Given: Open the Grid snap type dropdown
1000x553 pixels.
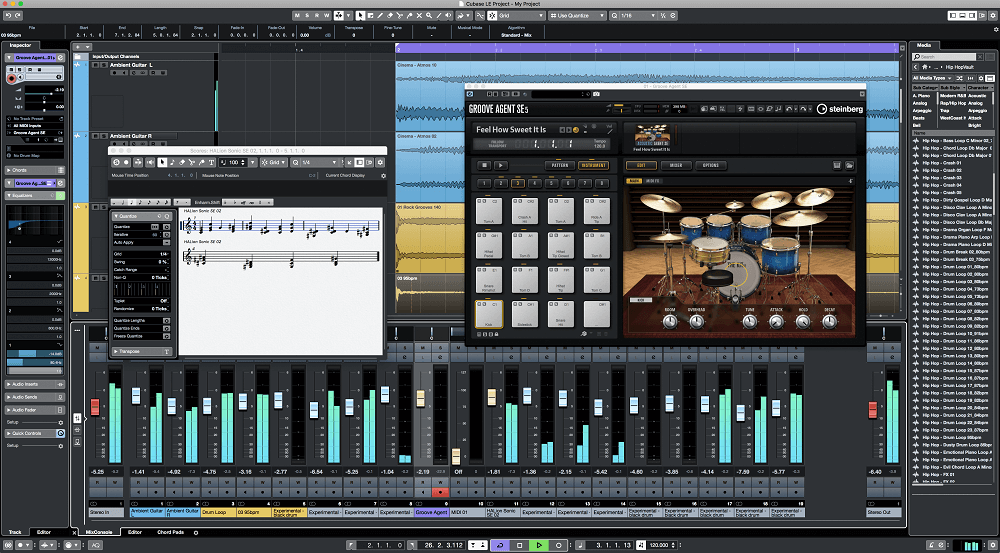Looking at the screenshot, I should pos(522,15).
